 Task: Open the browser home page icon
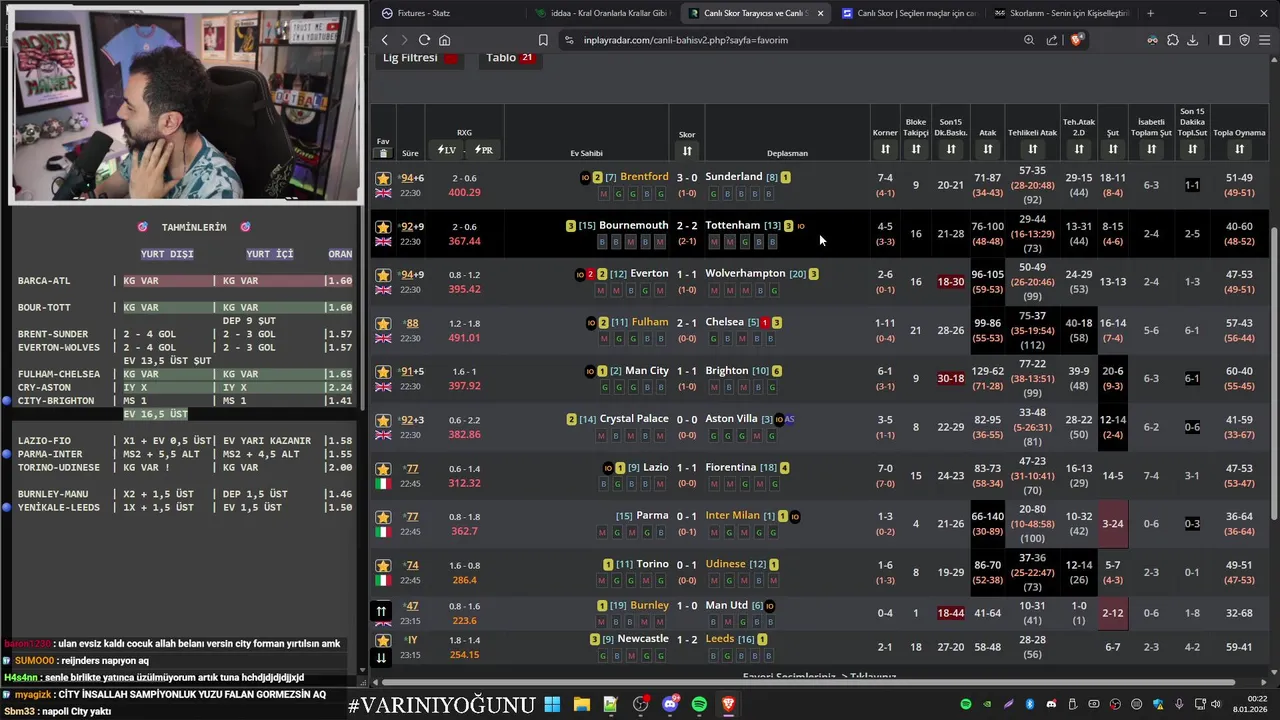pyautogui.click(x=445, y=40)
